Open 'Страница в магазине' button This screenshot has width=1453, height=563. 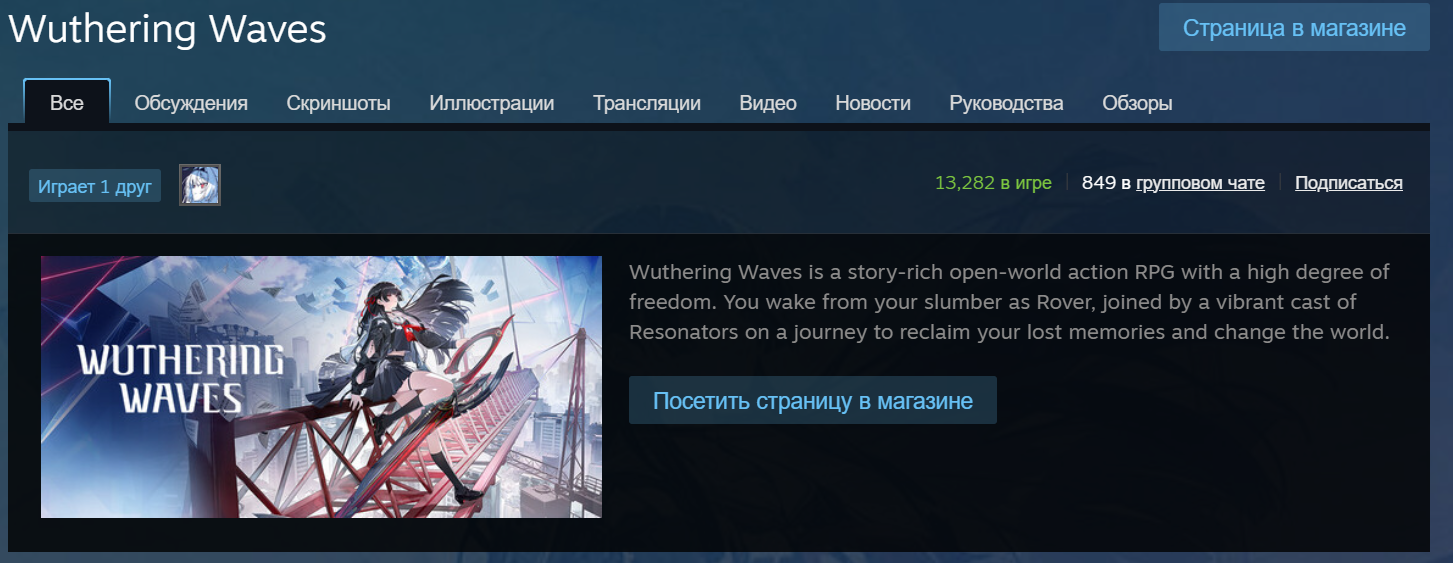click(x=1294, y=28)
